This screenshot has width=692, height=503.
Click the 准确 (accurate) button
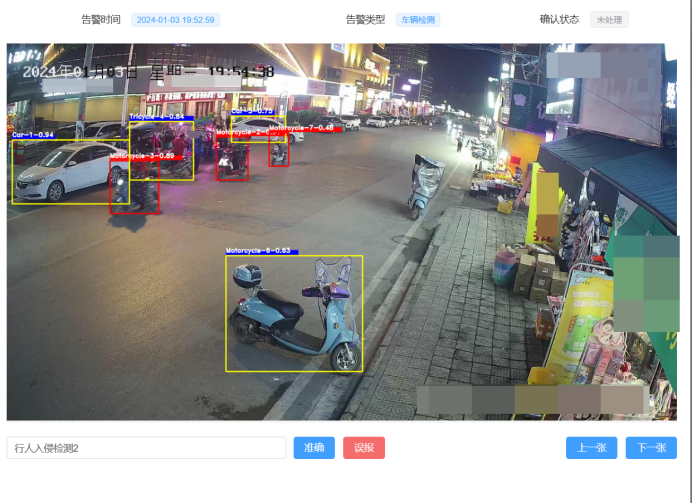[x=314, y=448]
